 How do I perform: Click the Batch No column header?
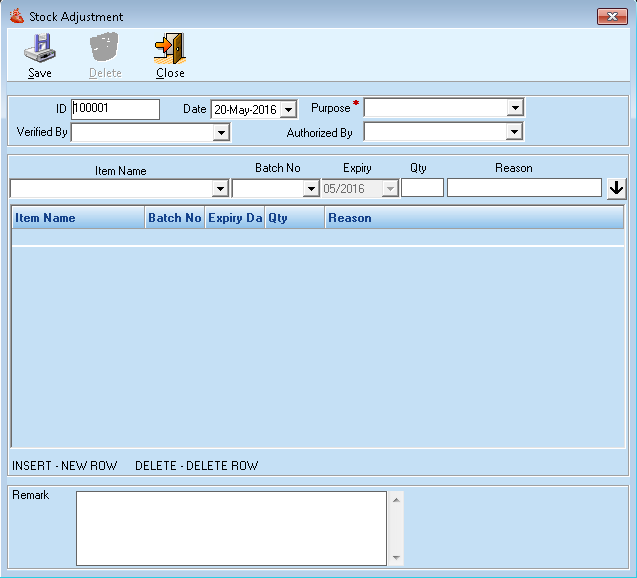(x=174, y=218)
